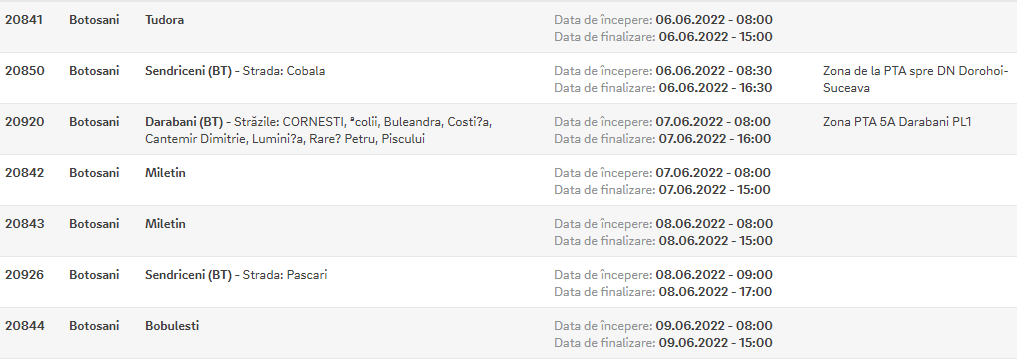Screen dimensions: 1017x362
Task: Click Sendriceni (BT) Strada Cobala entry
Action: [x=235, y=71]
